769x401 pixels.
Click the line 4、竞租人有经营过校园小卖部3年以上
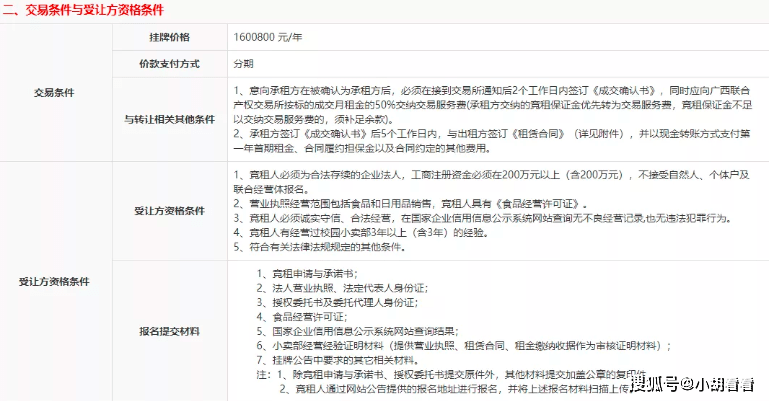pyautogui.click(x=361, y=233)
